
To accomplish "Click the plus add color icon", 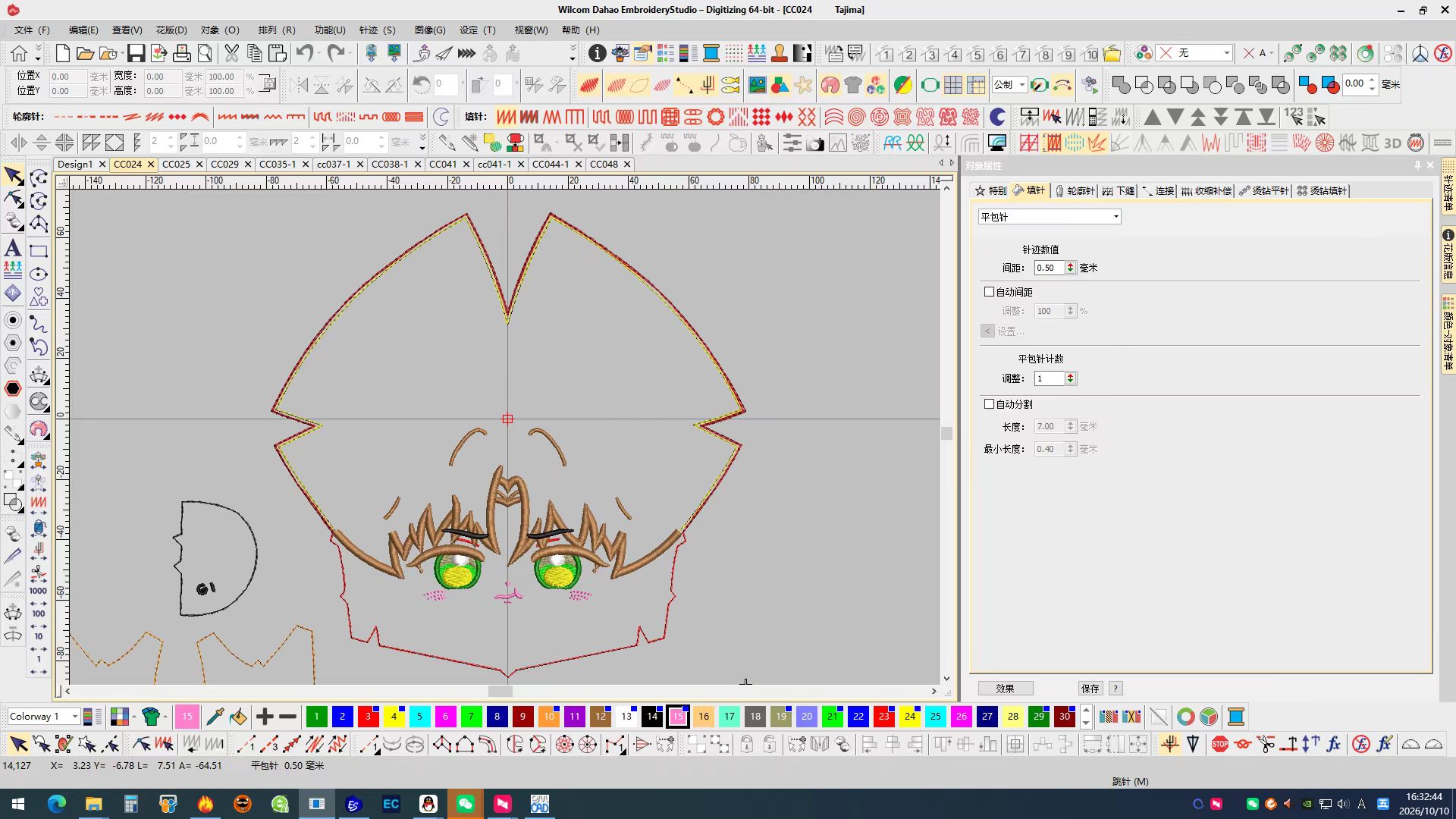I will point(265,717).
